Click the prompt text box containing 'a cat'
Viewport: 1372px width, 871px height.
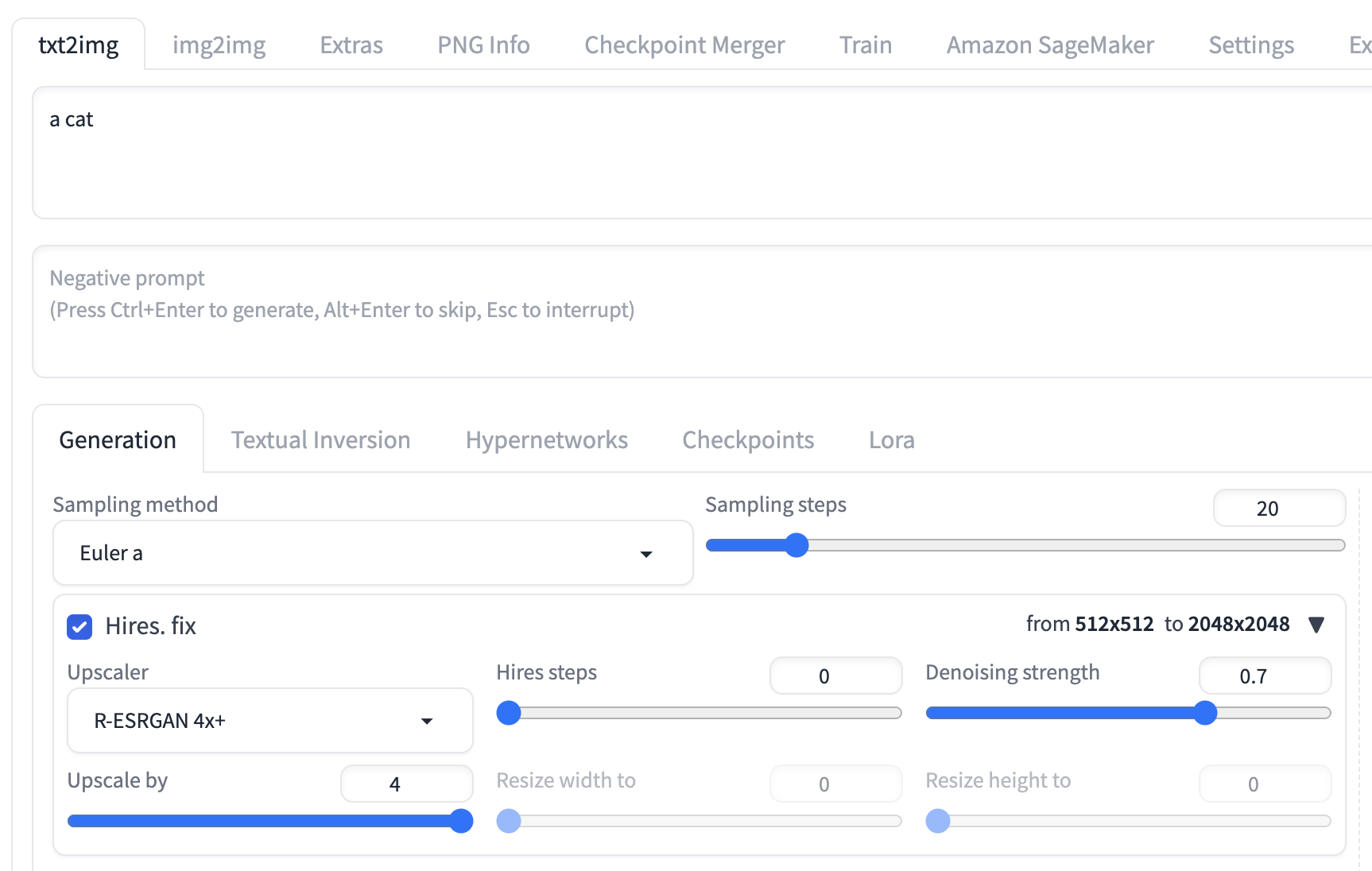pyautogui.click(x=700, y=153)
